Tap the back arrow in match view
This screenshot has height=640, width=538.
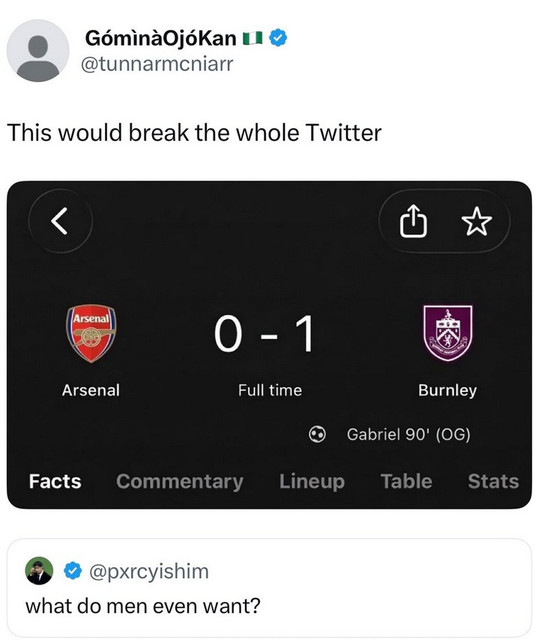coord(60,221)
